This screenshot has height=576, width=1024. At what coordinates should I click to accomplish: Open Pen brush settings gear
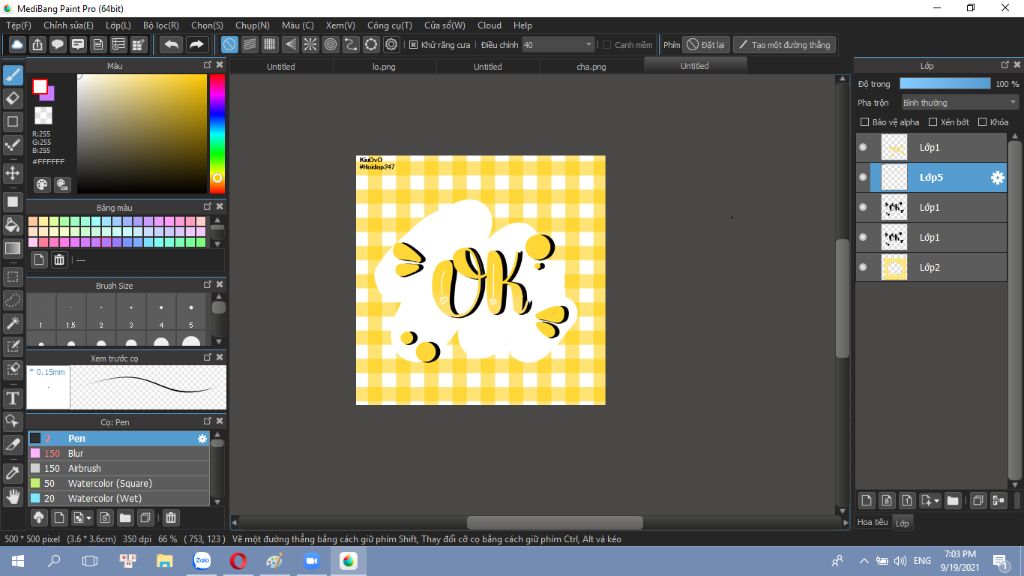coord(202,439)
